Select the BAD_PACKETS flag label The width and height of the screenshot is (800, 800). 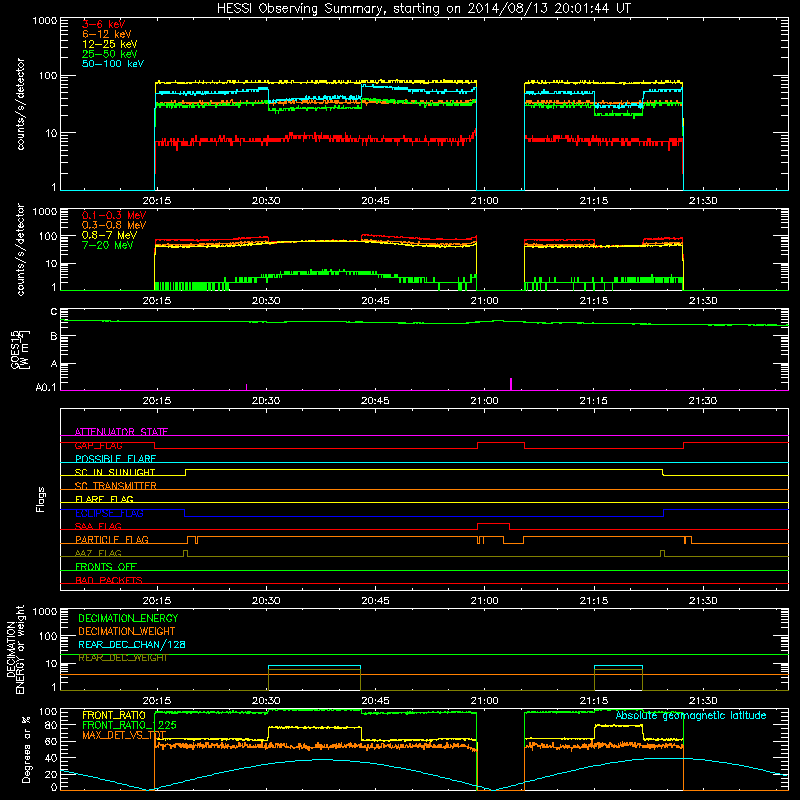109,580
